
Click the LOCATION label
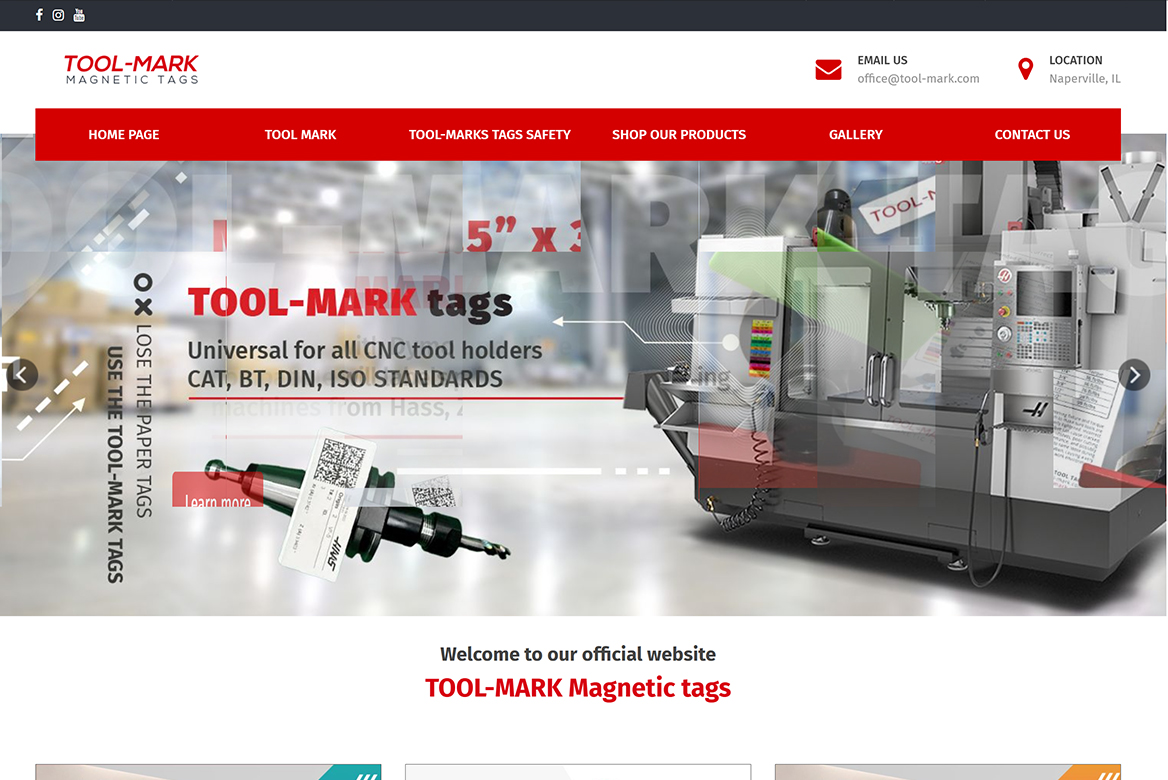coord(1076,60)
